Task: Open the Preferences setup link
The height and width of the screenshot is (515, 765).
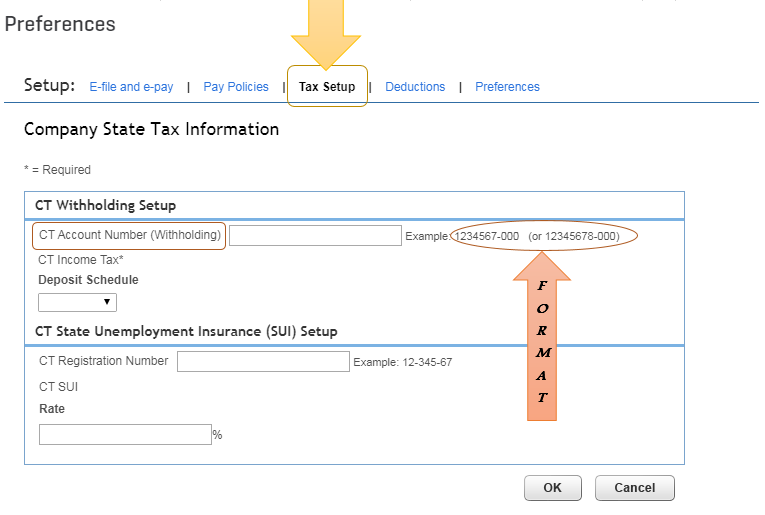Action: coord(507,87)
